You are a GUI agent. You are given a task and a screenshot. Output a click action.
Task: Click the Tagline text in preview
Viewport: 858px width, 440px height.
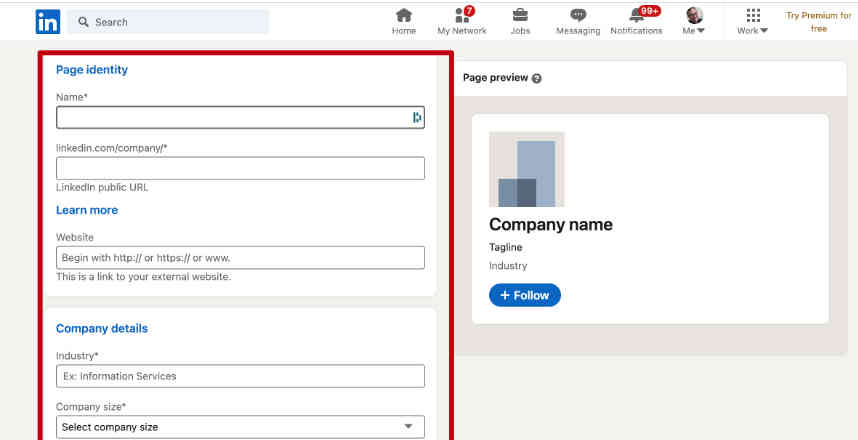(506, 247)
